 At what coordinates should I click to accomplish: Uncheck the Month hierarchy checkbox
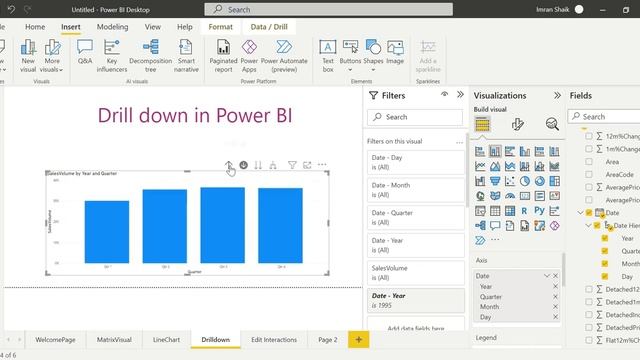point(605,264)
